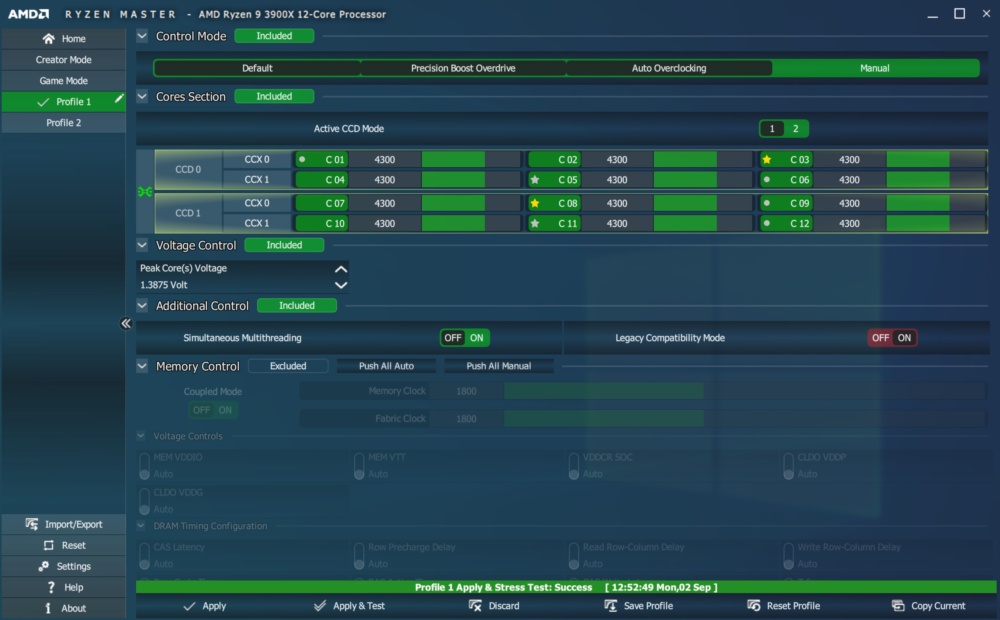Screen dimensions: 1000x620
Task: Collapse the Control Mode section chevron
Action: coord(142,36)
